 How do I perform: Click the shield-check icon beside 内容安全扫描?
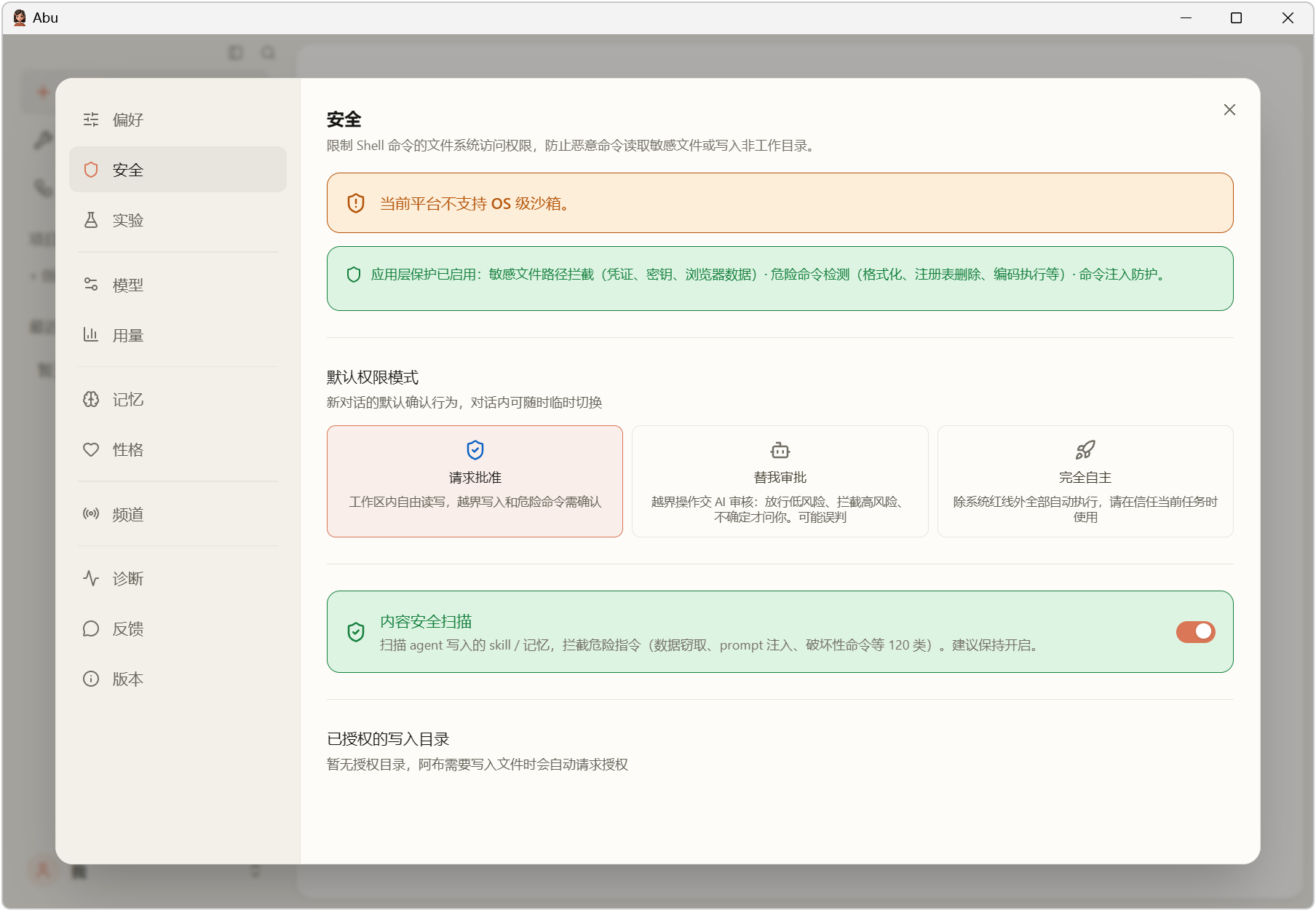(x=356, y=631)
